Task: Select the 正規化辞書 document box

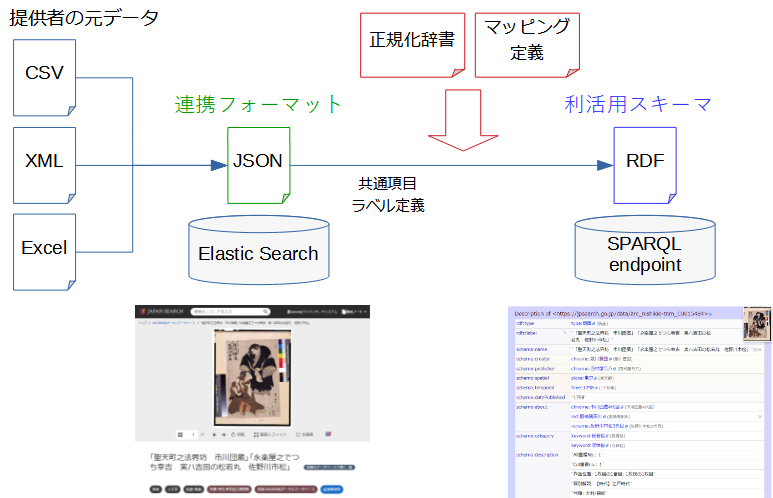Action: click(x=412, y=45)
